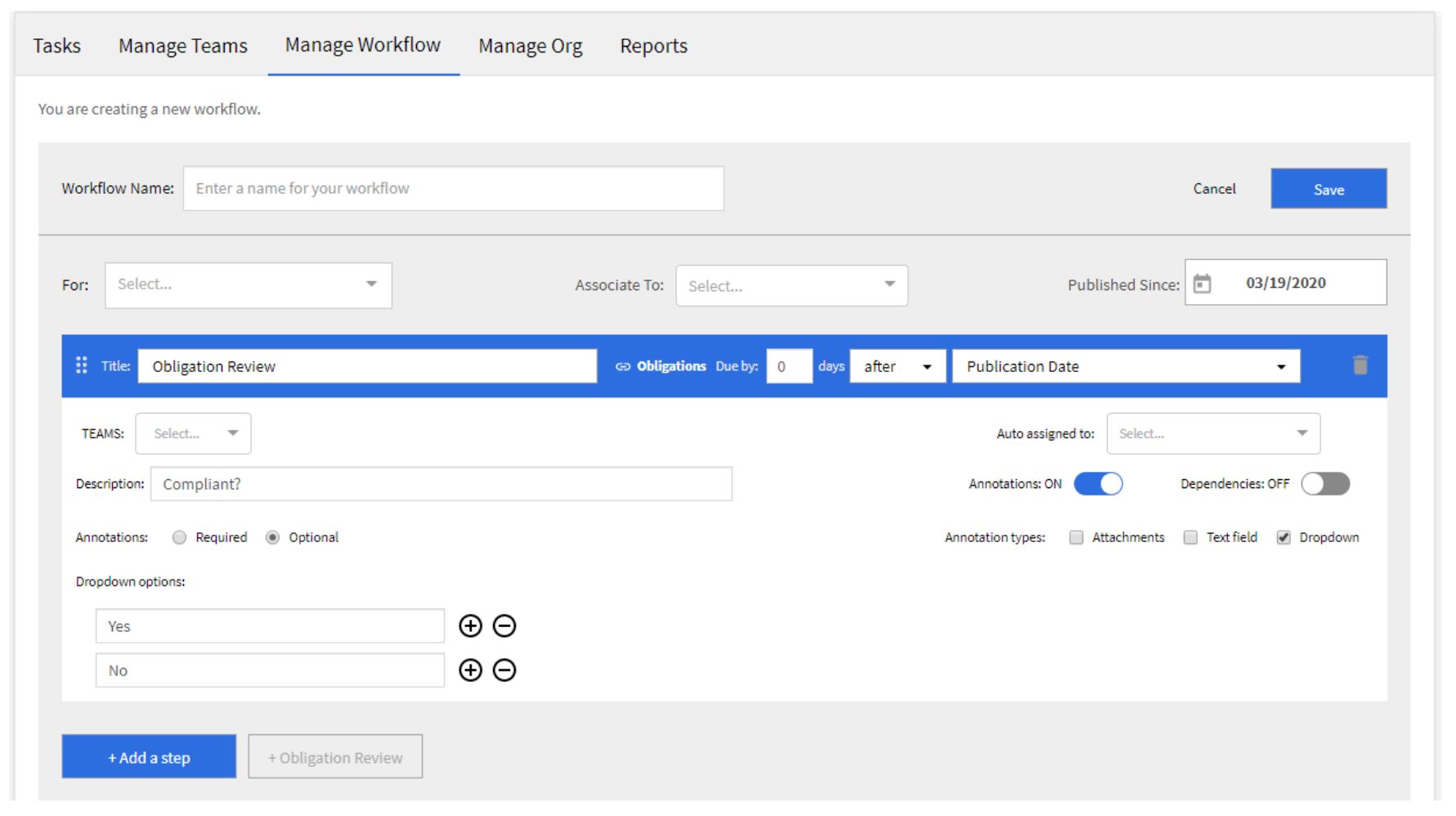This screenshot has height=816, width=1456.
Task: Click Cancel to discard the workflow
Action: pos(1214,189)
